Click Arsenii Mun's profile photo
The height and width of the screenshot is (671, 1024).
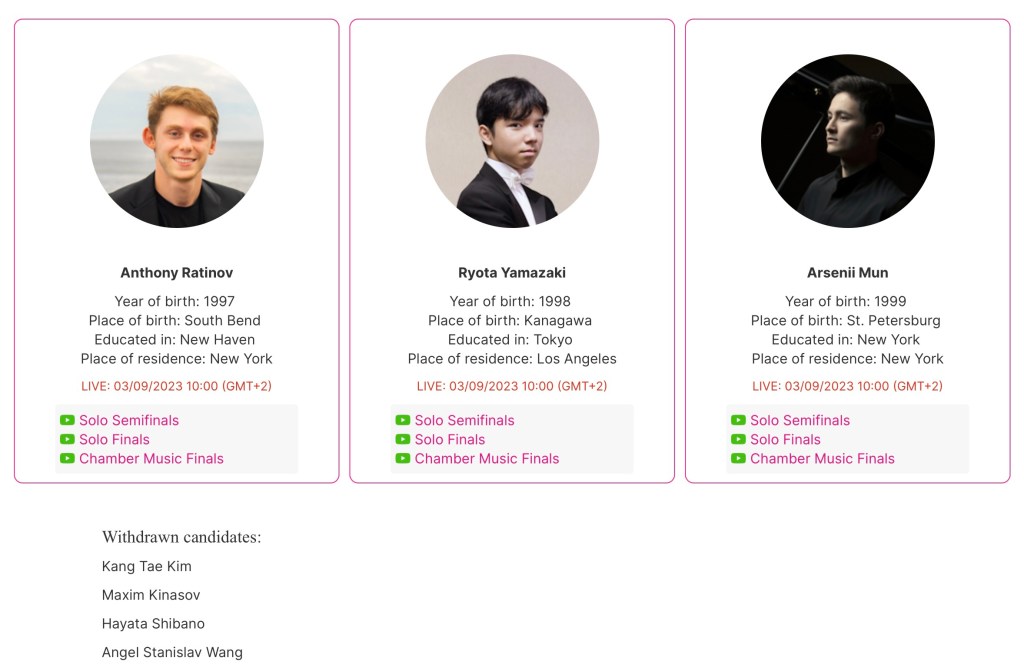point(848,141)
